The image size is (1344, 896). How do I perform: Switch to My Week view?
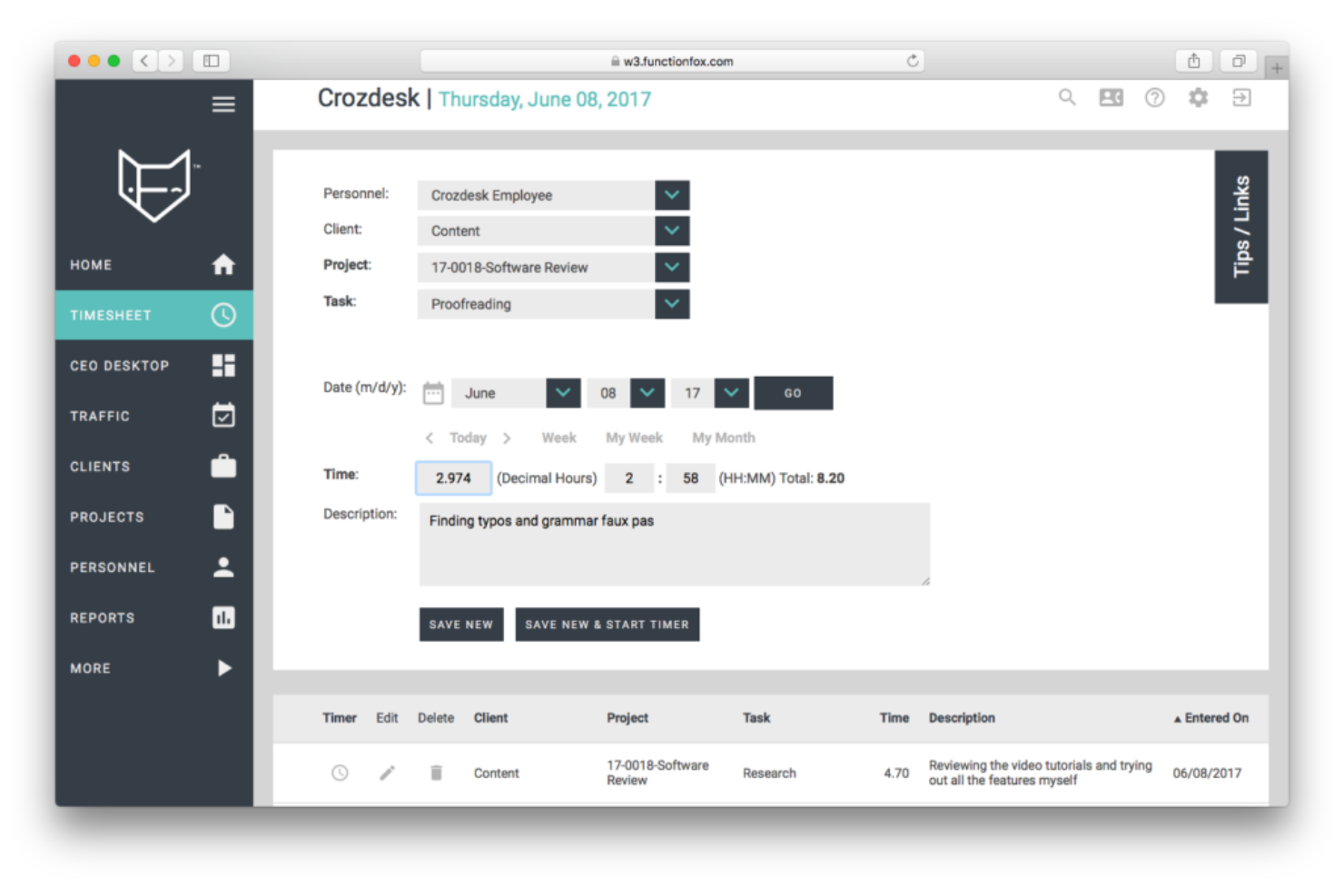[x=634, y=438]
